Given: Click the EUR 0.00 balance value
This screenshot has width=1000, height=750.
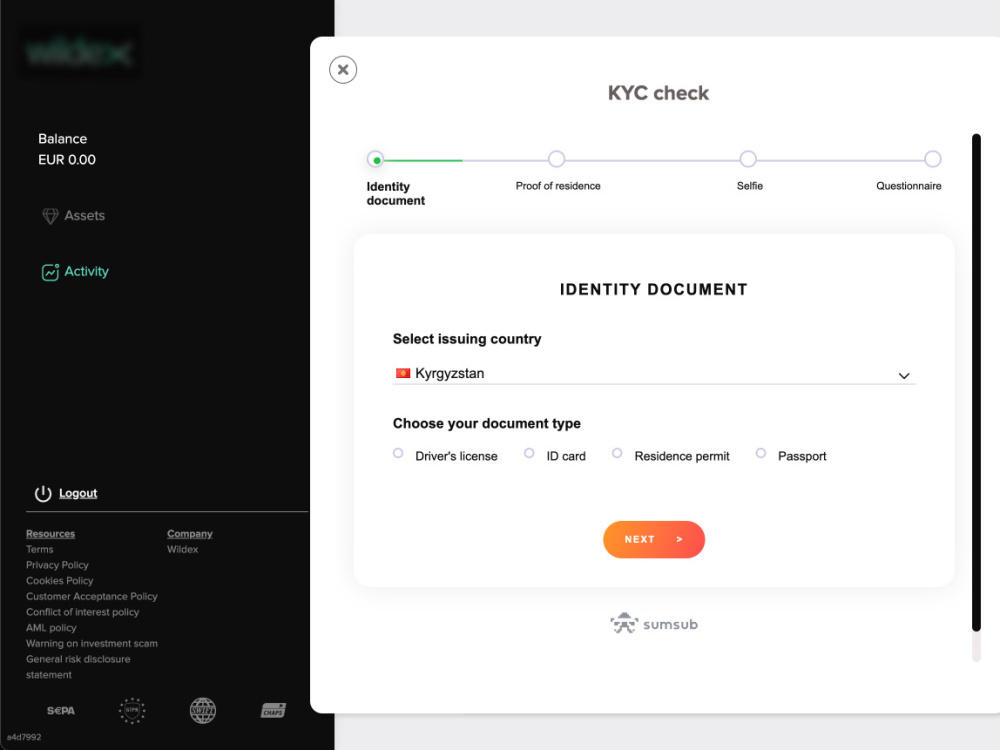Looking at the screenshot, I should point(67,159).
